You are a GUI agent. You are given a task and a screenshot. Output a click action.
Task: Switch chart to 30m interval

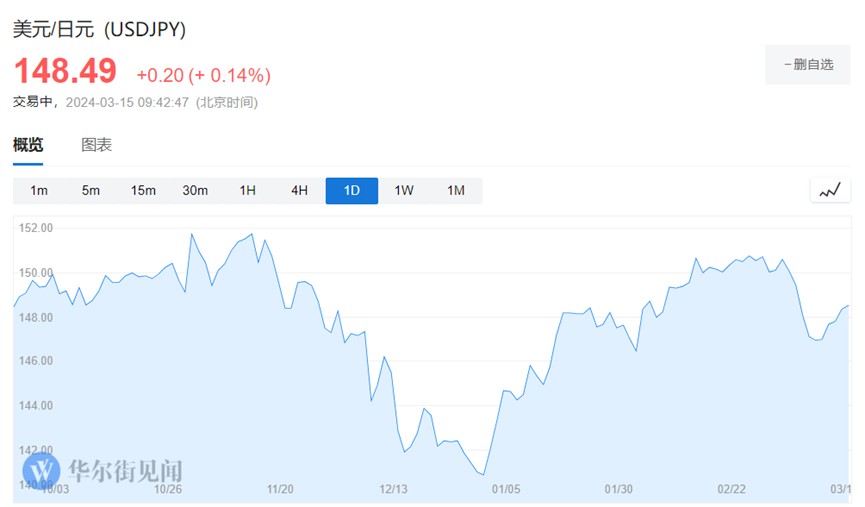195,191
